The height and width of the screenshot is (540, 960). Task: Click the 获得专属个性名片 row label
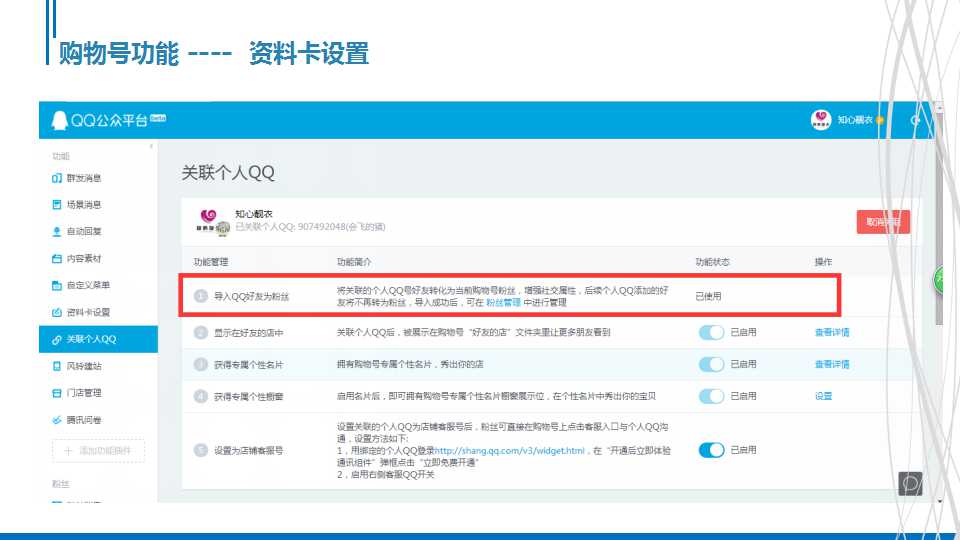click(249, 365)
